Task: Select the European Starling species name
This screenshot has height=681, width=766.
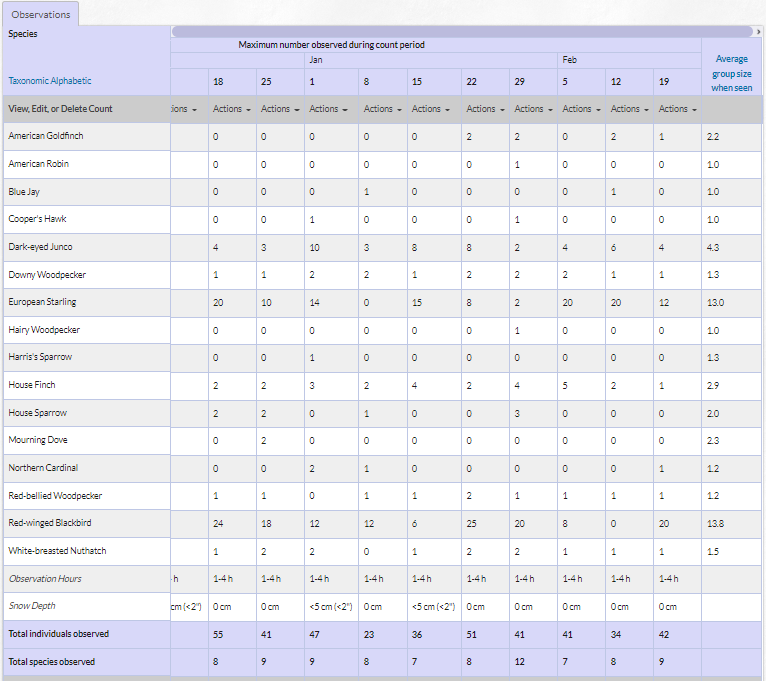Action: point(42,302)
